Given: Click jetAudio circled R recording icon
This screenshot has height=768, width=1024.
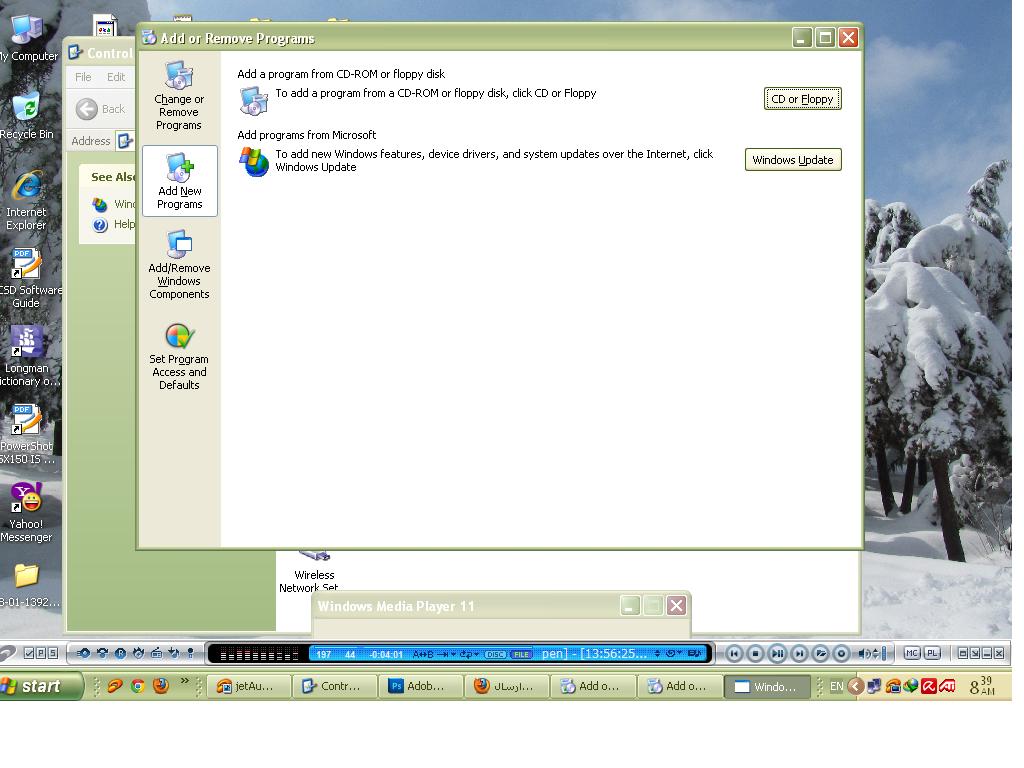Looking at the screenshot, I should [x=120, y=653].
